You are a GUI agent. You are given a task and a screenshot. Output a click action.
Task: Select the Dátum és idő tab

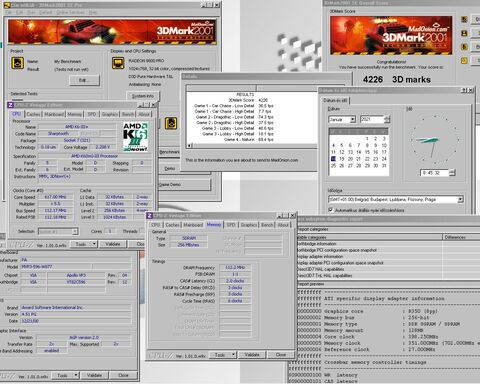(x=335, y=100)
